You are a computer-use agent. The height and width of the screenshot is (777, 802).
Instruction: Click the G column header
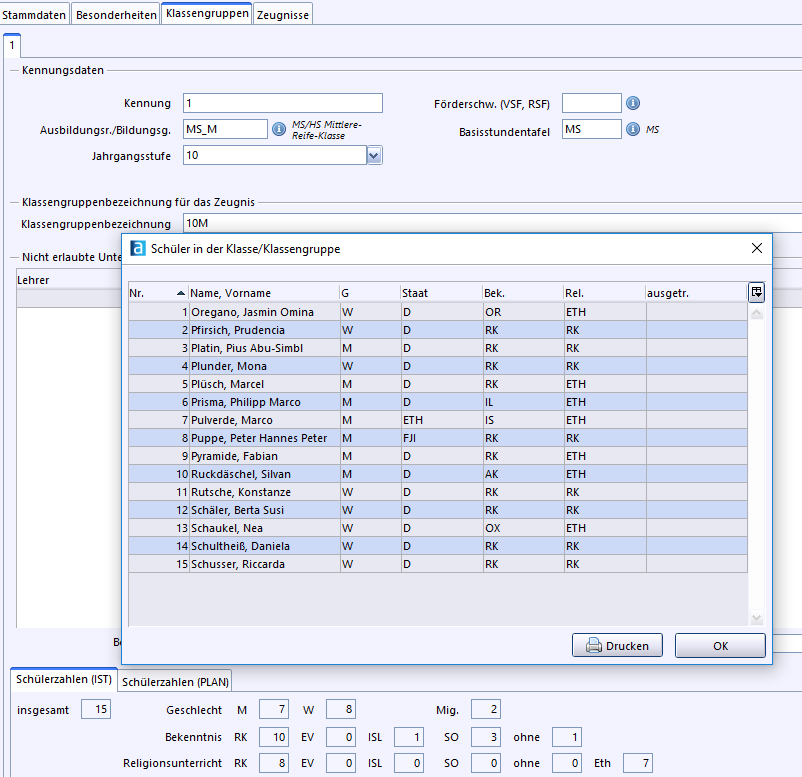[370, 293]
